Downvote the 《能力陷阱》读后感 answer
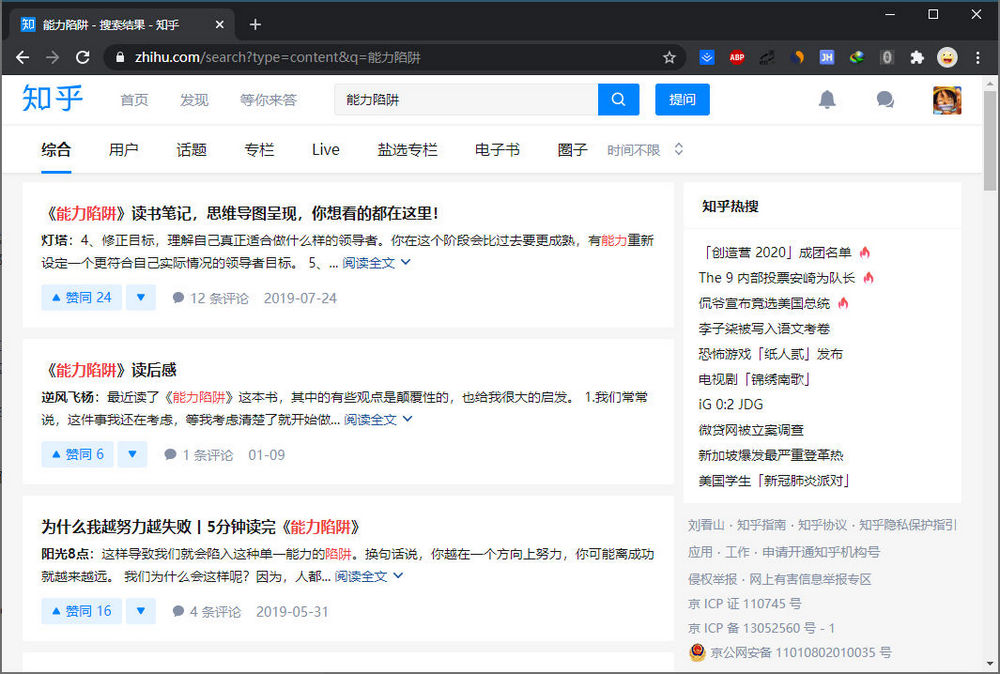The image size is (1000, 674). click(x=132, y=454)
